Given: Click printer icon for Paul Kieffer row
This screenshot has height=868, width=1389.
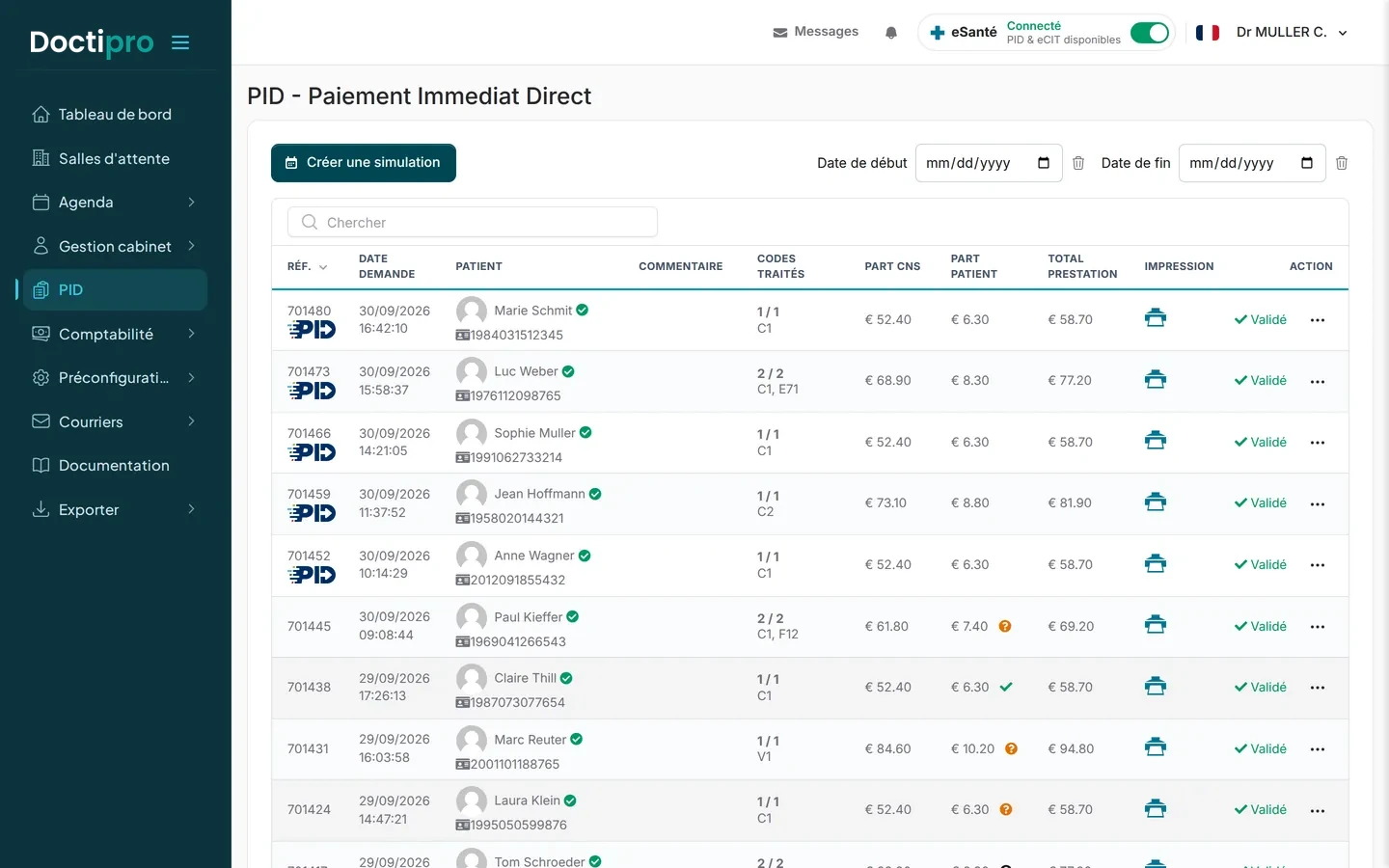Looking at the screenshot, I should click(x=1156, y=625).
